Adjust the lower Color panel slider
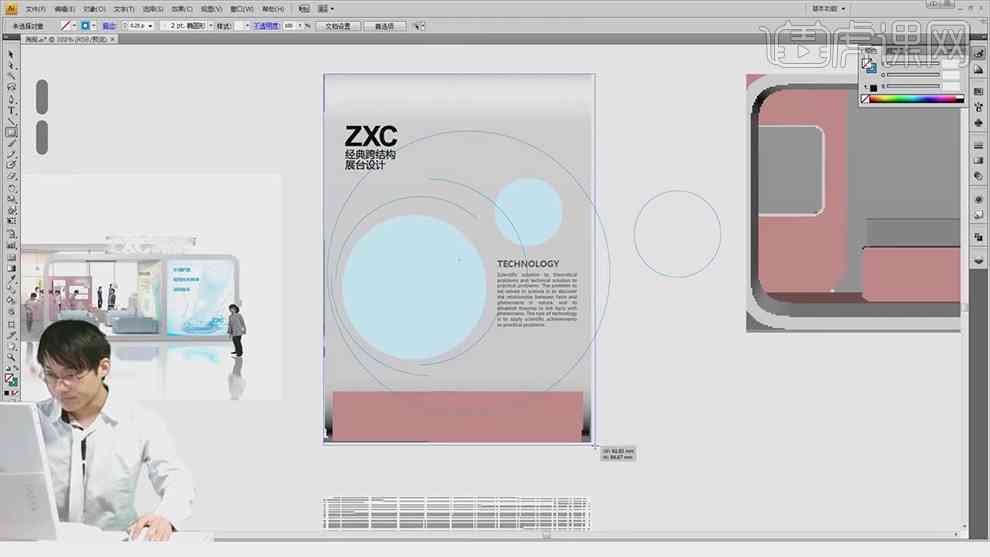The width and height of the screenshot is (990, 557). [x=913, y=85]
